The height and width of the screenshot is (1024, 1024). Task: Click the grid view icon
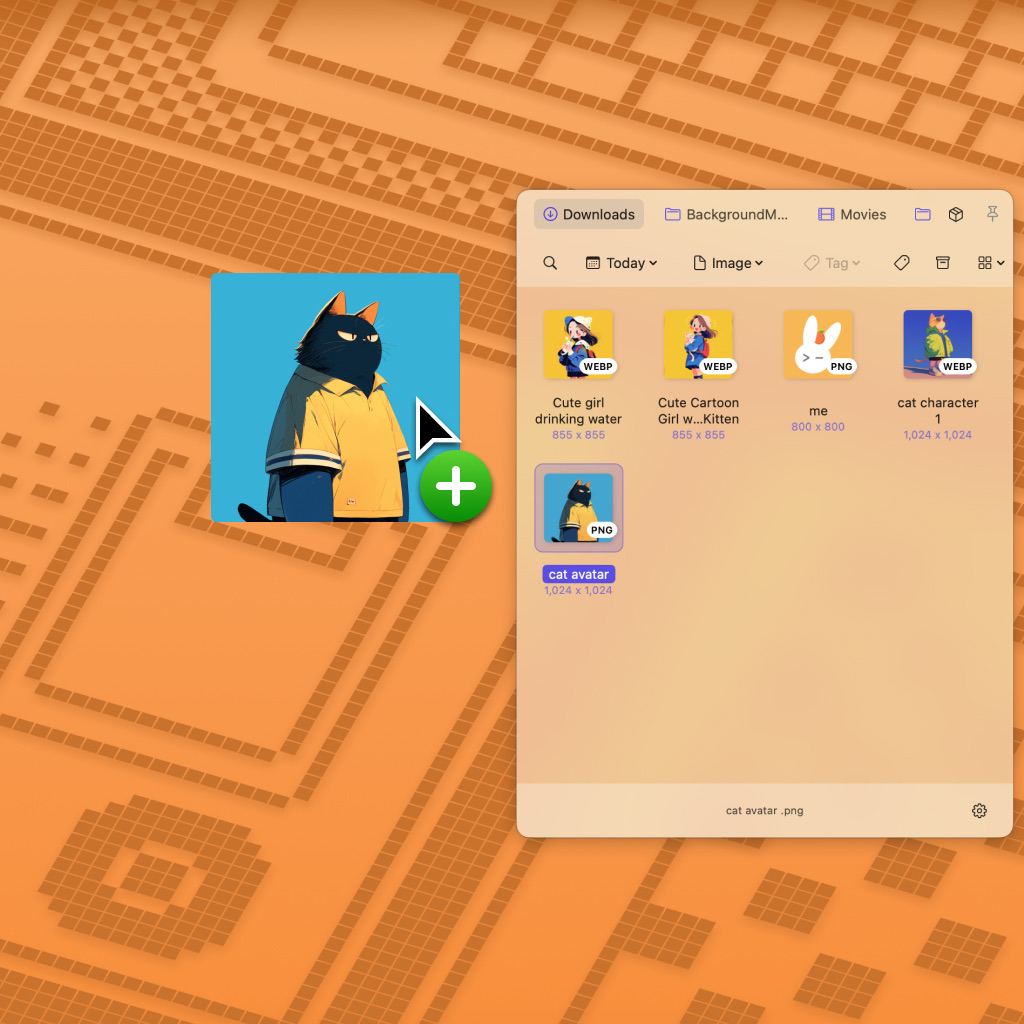(984, 262)
